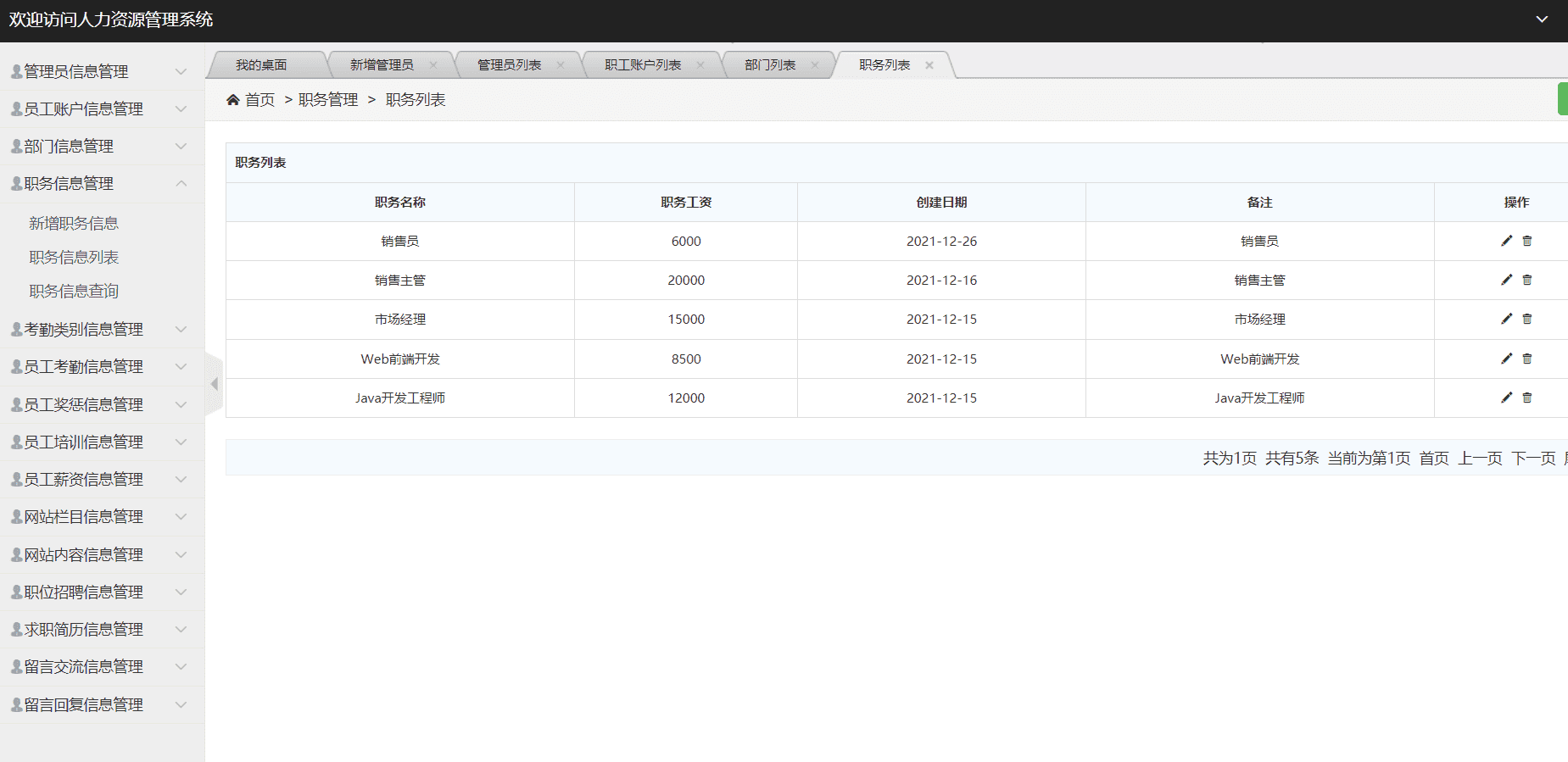The height and width of the screenshot is (762, 1568).
Task: Switch to the 我的桌面 tab
Action: (261, 65)
